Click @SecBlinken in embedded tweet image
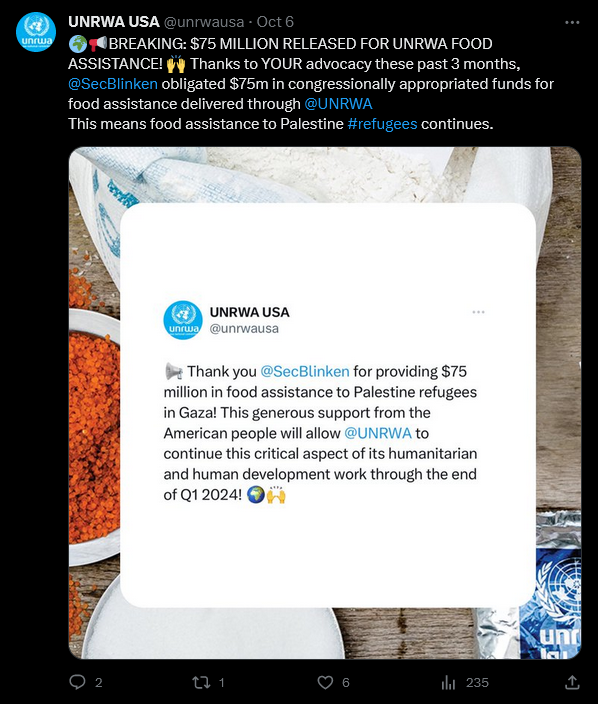Viewport: 598px width, 704px height. coord(305,371)
